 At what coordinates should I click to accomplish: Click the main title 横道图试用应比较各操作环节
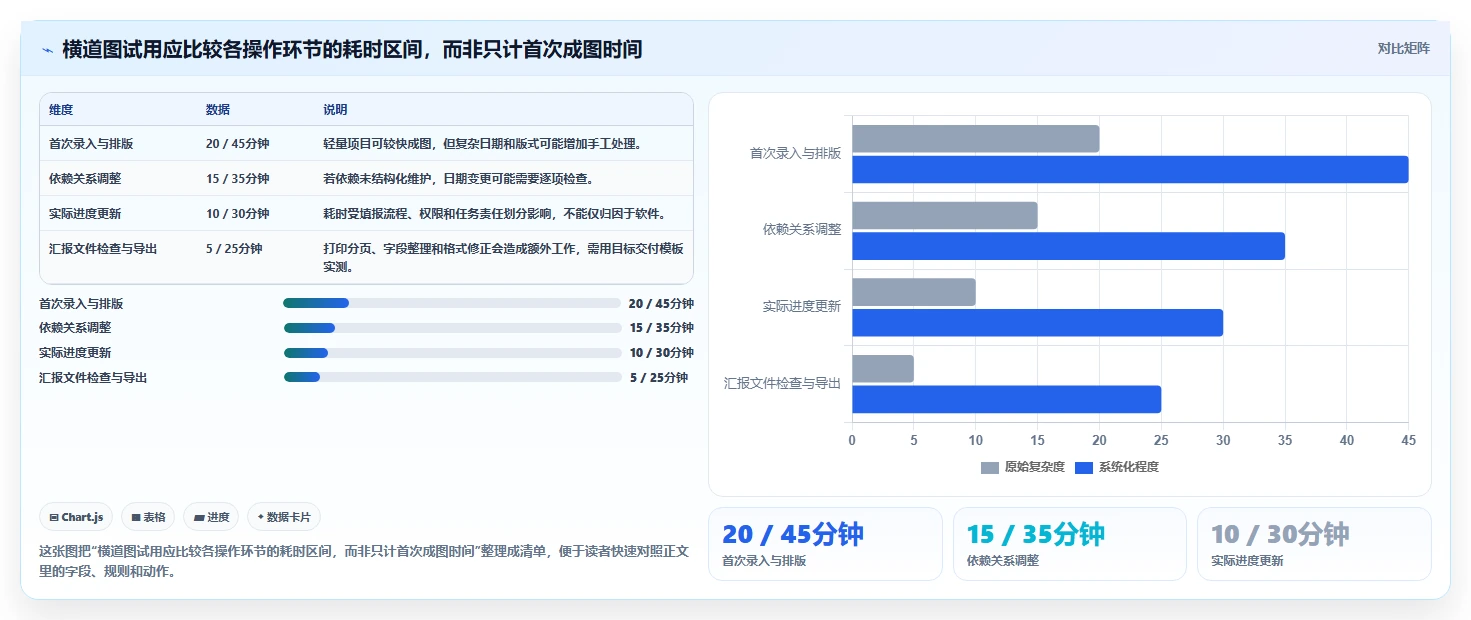pos(352,49)
